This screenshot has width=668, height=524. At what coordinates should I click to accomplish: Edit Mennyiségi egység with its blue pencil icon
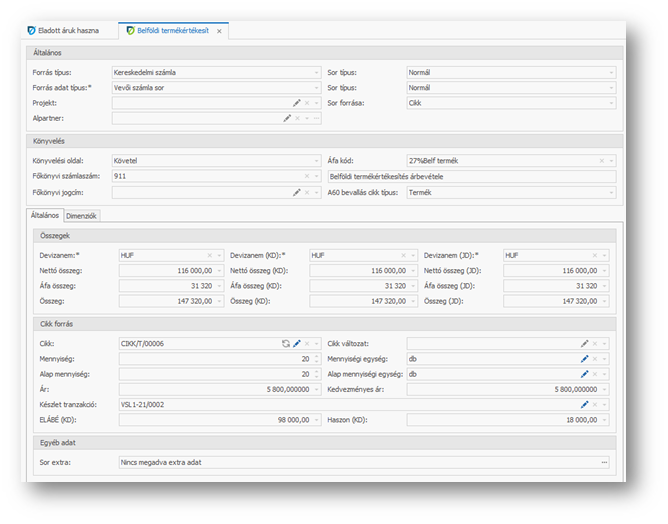(x=585, y=358)
